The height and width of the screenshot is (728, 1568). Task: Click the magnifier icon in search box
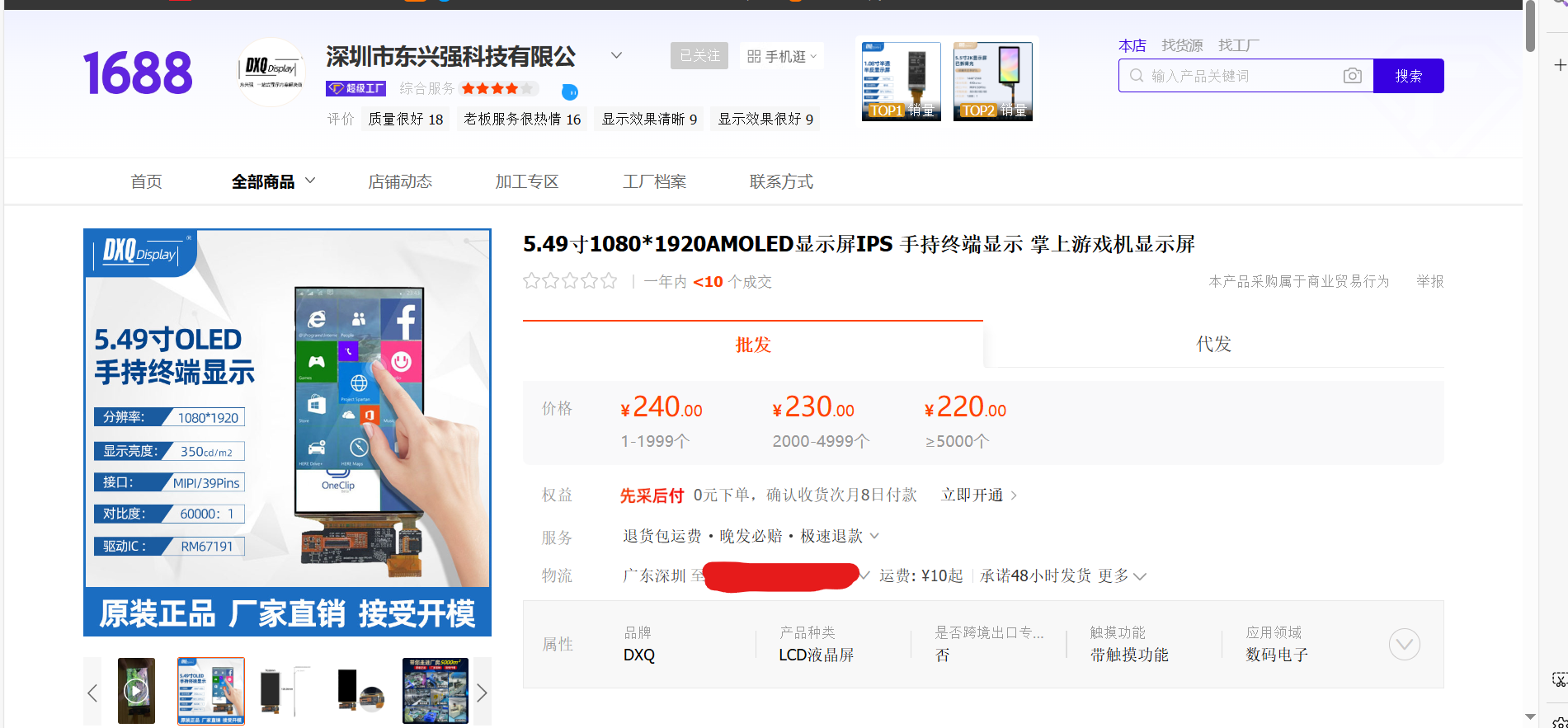1136,76
